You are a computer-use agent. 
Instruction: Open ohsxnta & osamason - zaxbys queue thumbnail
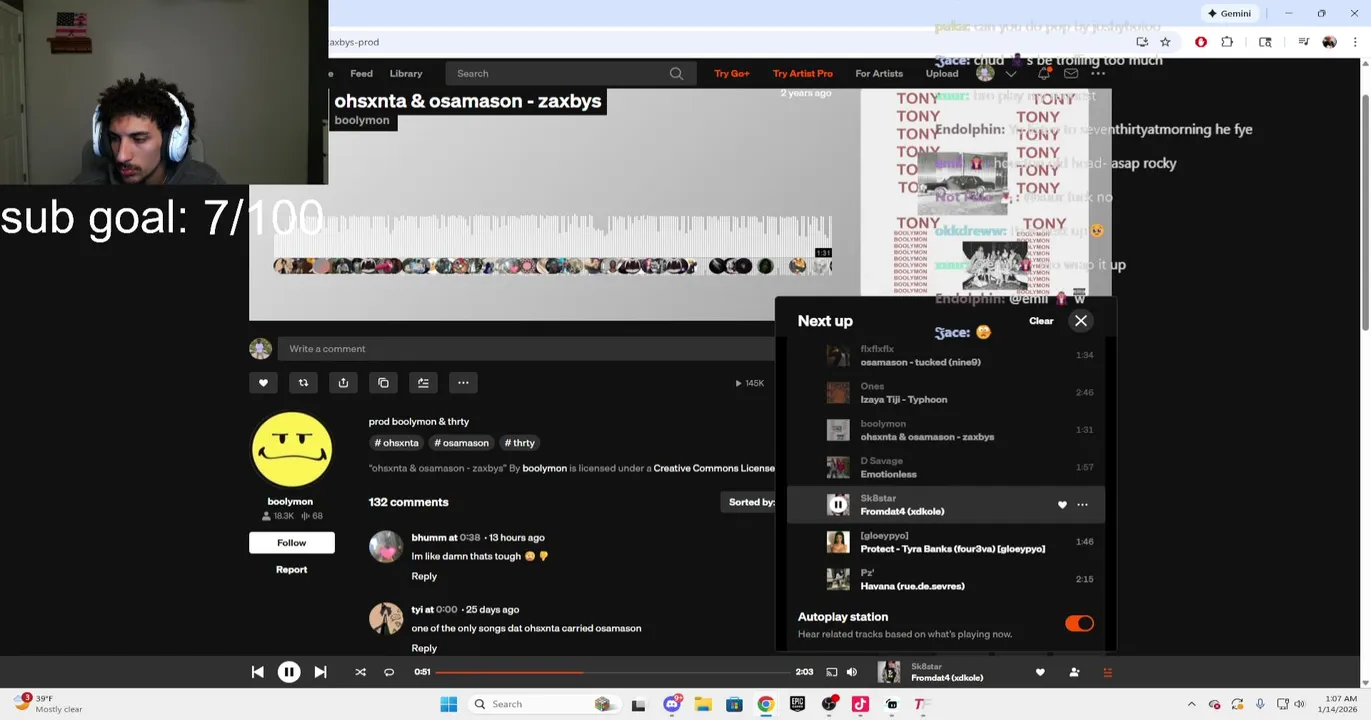pyautogui.click(x=838, y=430)
